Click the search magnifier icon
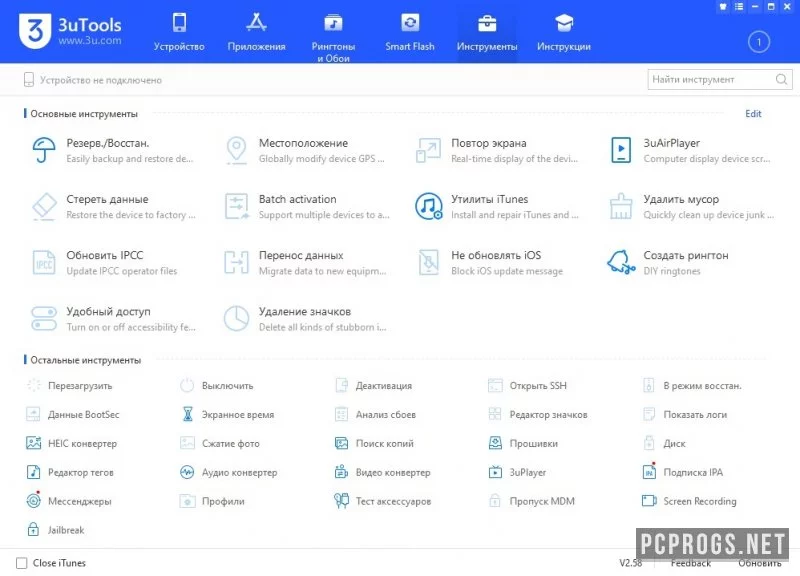Image resolution: width=800 pixels, height=576 pixels. pyautogui.click(x=781, y=80)
